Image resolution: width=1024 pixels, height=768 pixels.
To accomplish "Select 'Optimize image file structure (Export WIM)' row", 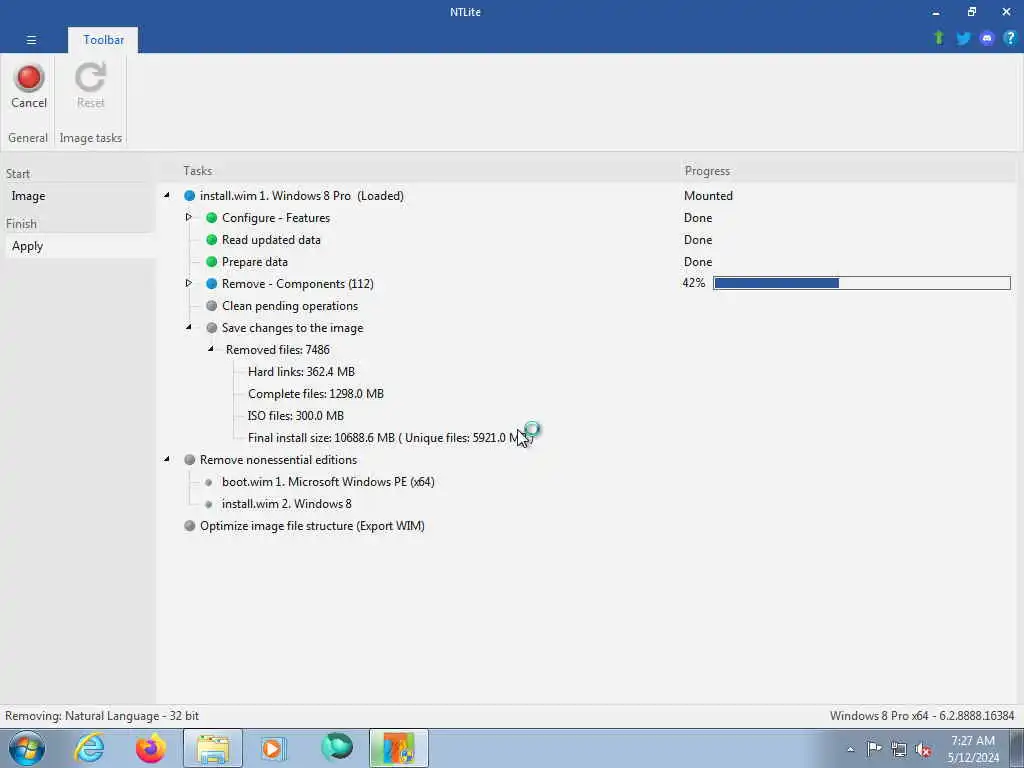I will point(312,526).
